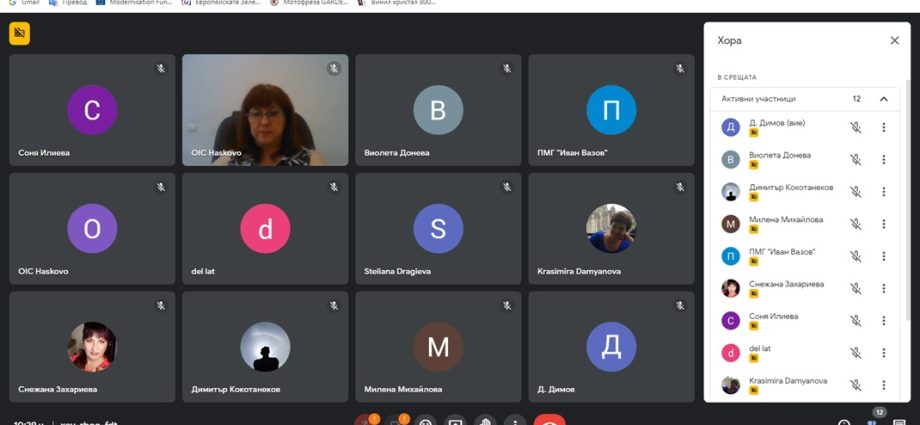Click Димитър Кокотанеков's silhouette avatar in grid

click(x=265, y=346)
